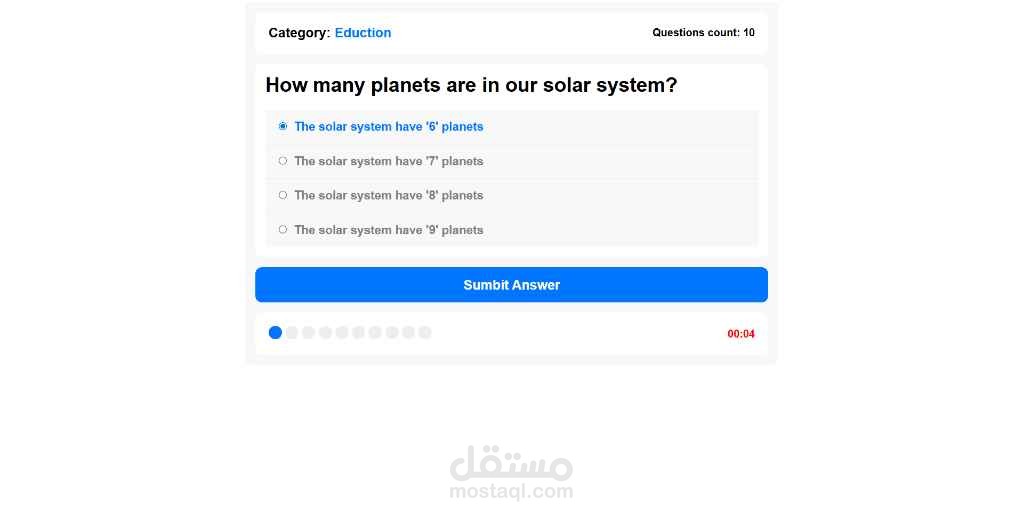Click the seventh progress dot
The image size is (1023, 512).
point(375,333)
